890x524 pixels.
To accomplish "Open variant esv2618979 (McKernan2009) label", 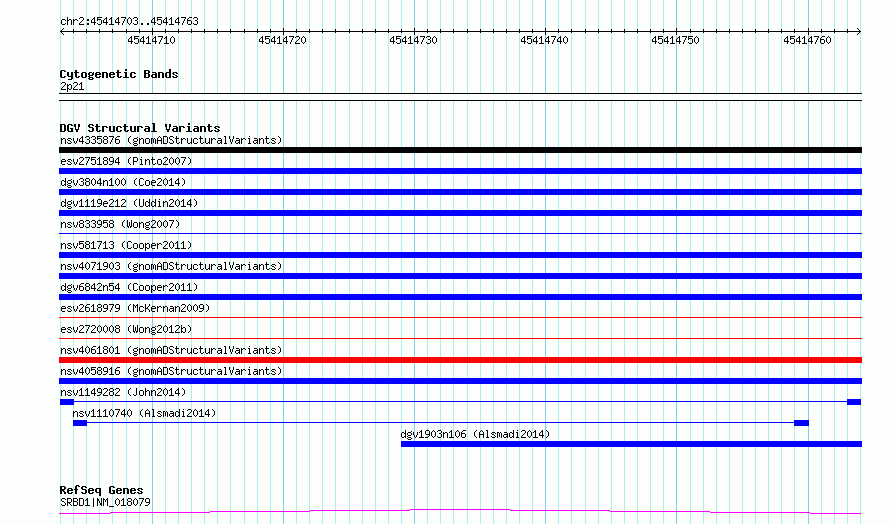I will (135, 308).
